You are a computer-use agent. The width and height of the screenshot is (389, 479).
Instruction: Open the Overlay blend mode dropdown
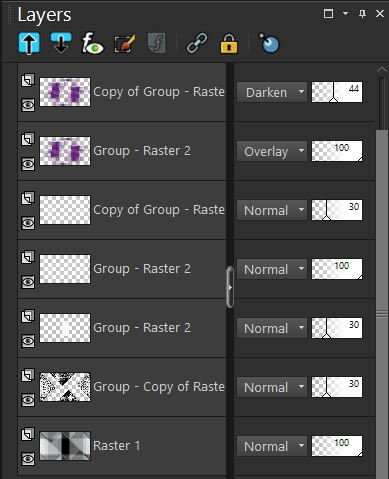272,151
